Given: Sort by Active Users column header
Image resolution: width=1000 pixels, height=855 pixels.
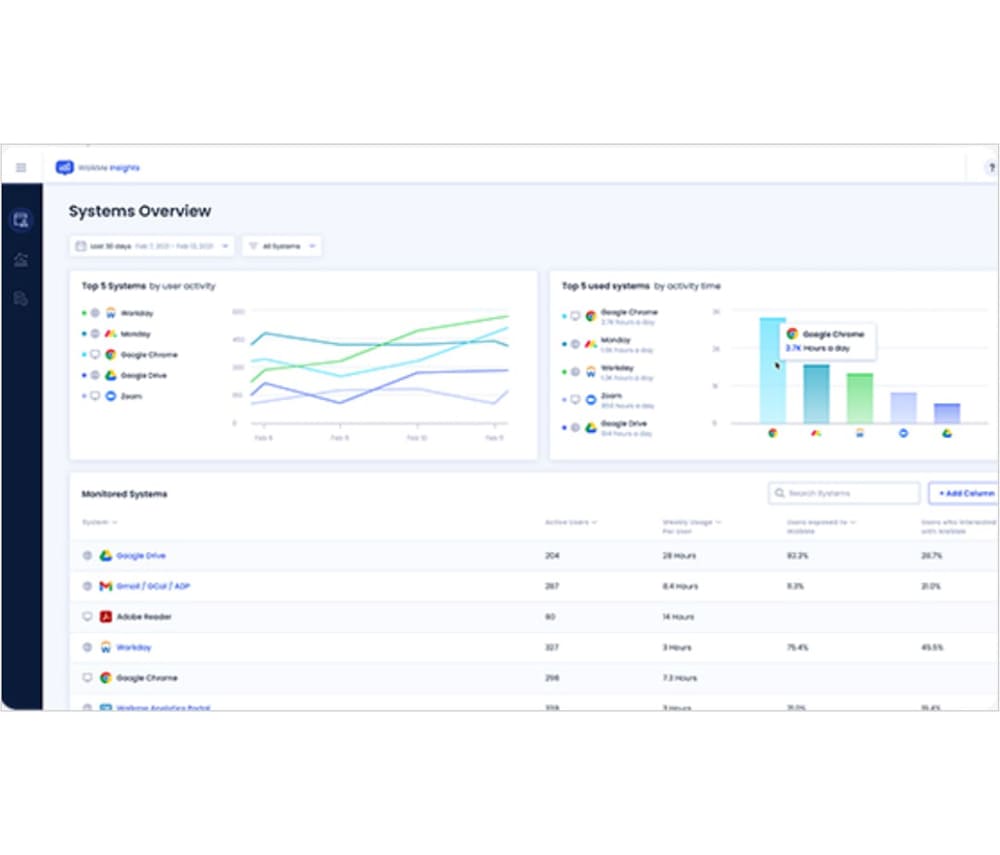Looking at the screenshot, I should (x=570, y=522).
